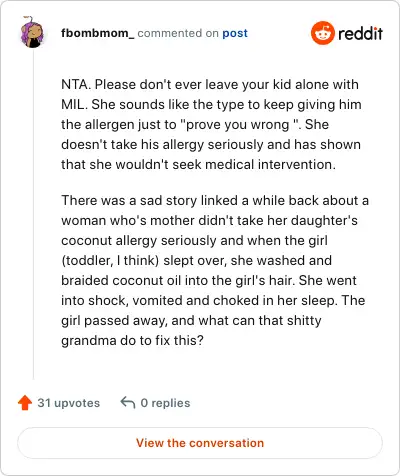The width and height of the screenshot is (400, 476).
Task: Click the words "braided coconut oil"
Action: [x=121, y=280]
